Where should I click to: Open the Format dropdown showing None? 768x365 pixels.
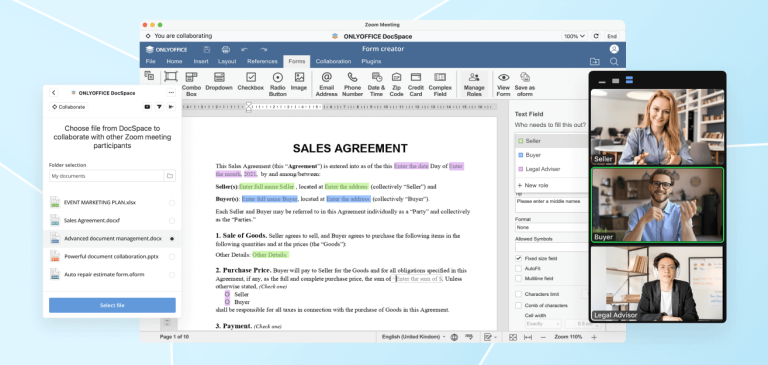(552, 228)
